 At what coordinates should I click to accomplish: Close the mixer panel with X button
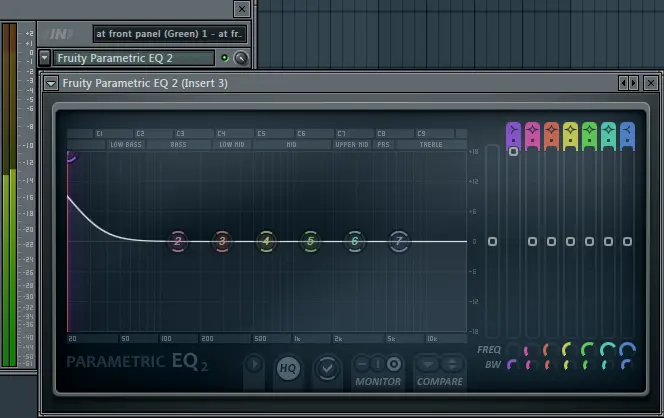(242, 9)
